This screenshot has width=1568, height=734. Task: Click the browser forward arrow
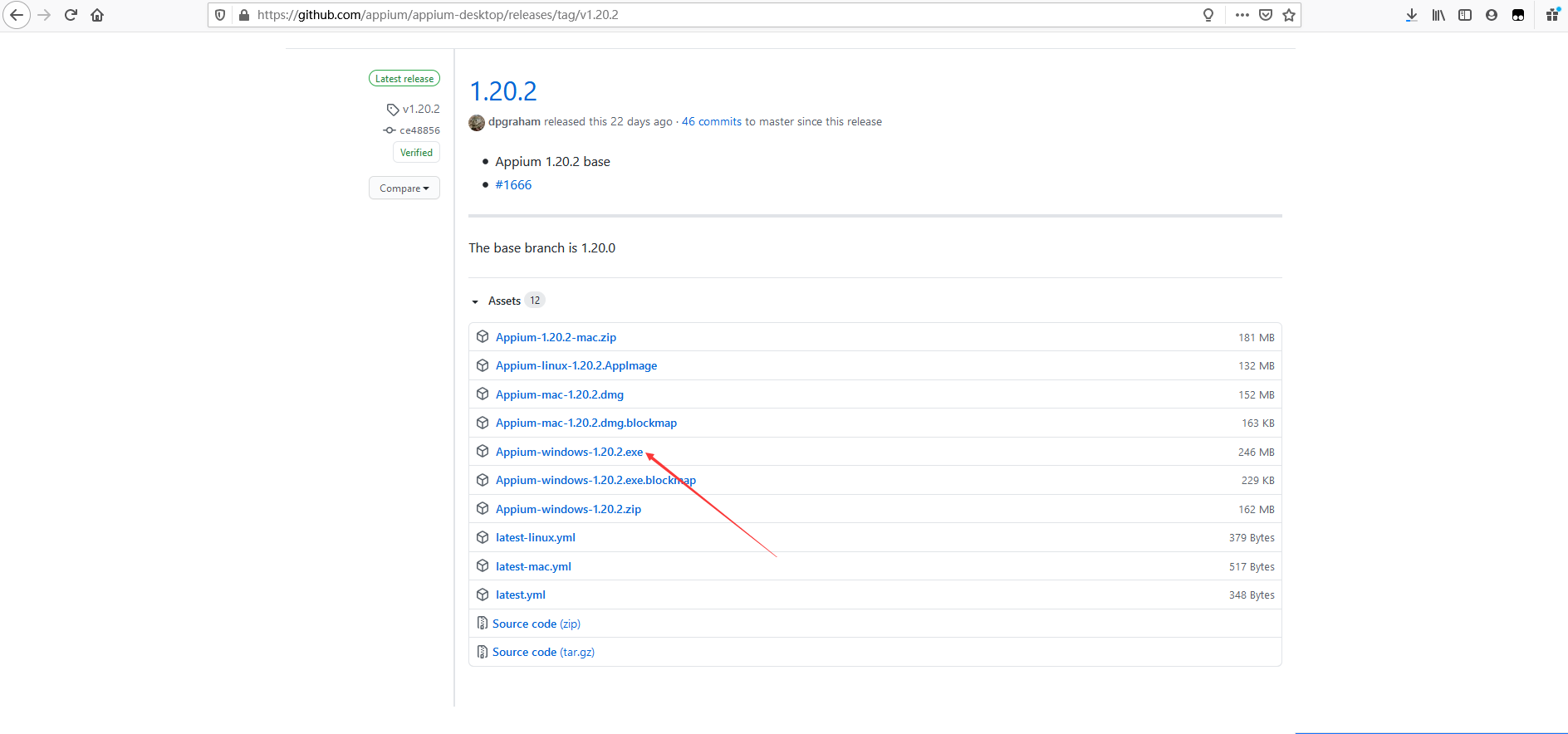click(x=44, y=15)
